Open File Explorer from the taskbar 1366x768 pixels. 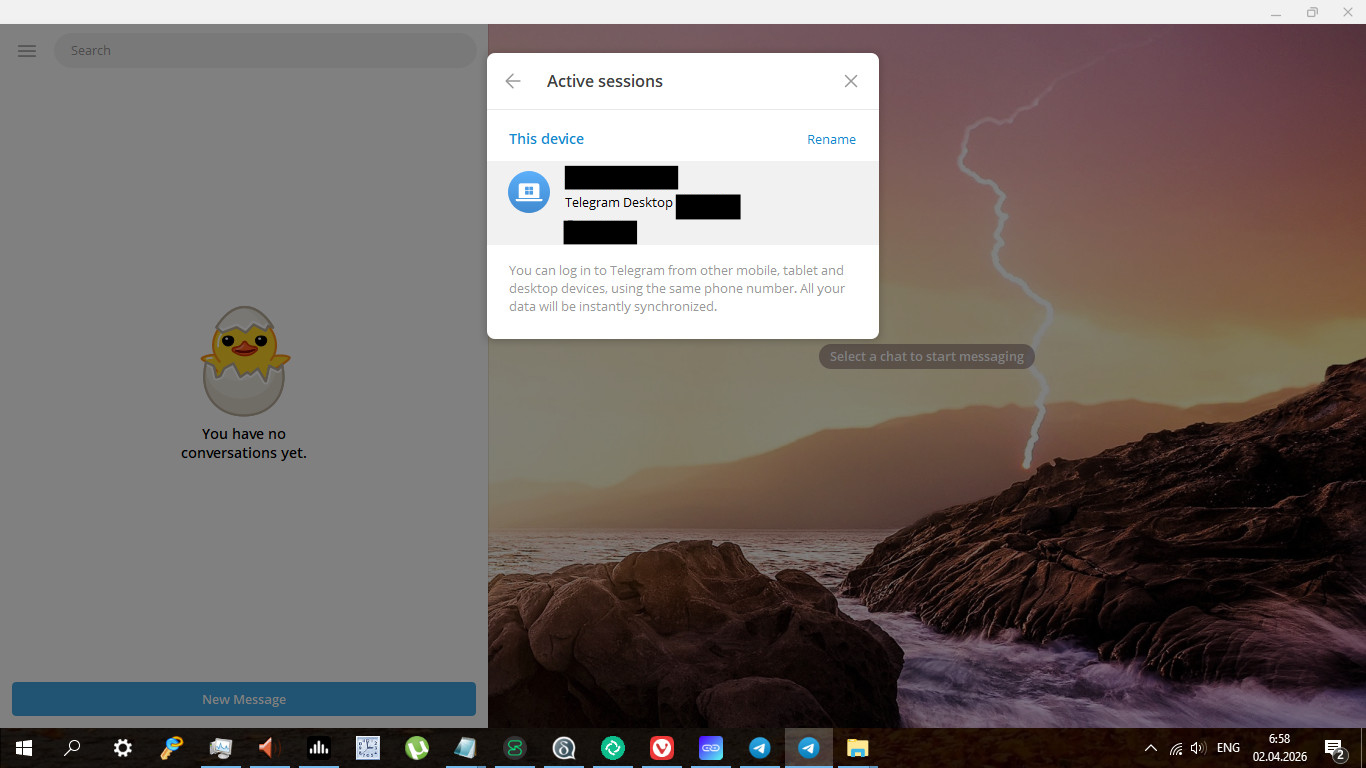click(857, 748)
